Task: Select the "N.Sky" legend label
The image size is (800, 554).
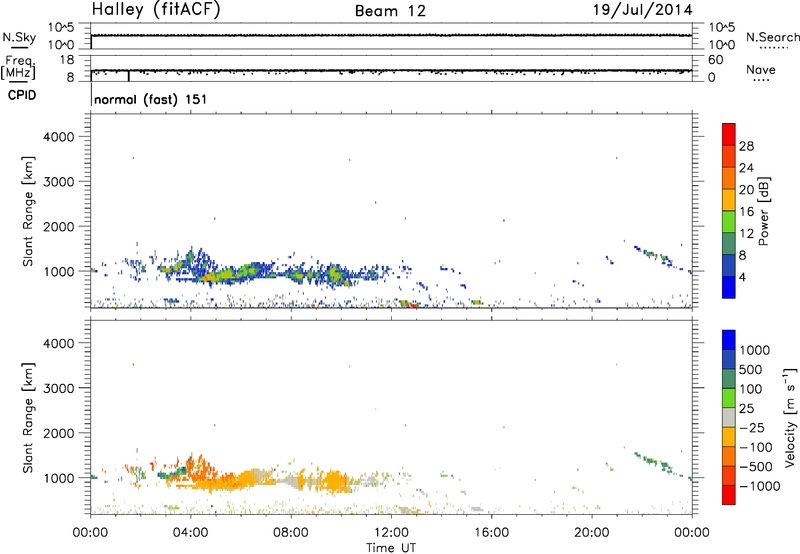Action: pos(19,37)
